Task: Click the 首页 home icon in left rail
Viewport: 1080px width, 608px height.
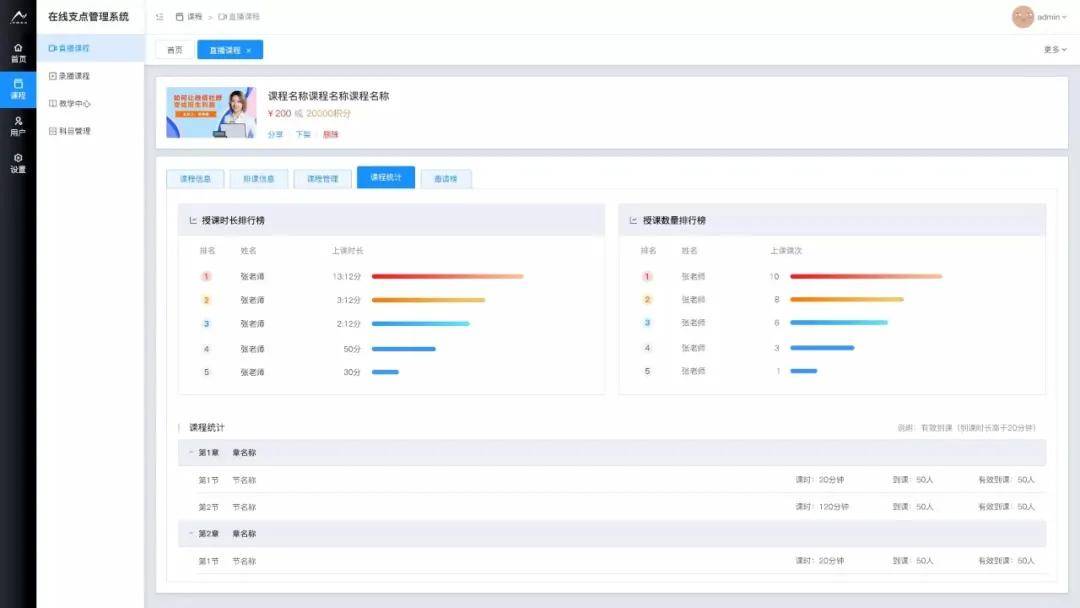Action: click(18, 48)
